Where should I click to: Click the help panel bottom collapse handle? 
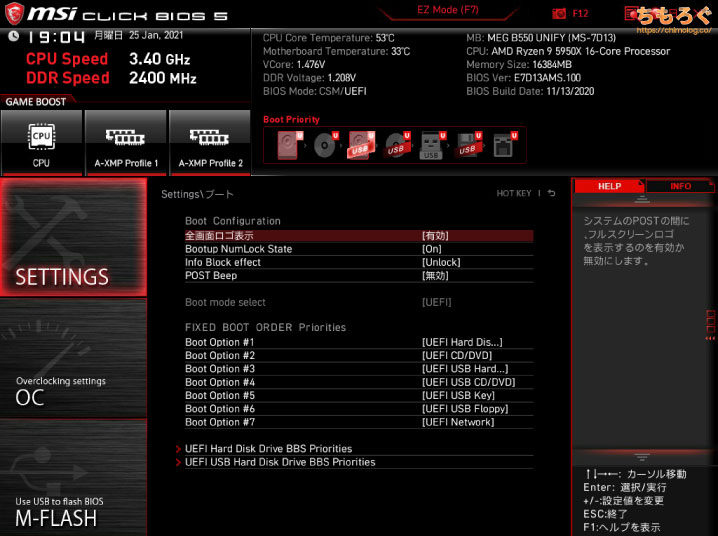(642, 457)
